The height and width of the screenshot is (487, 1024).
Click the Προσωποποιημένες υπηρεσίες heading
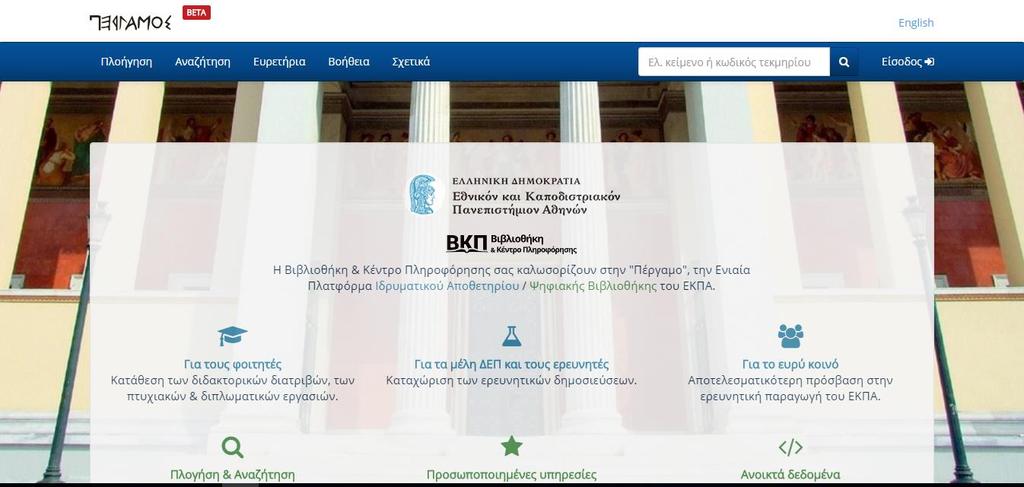[x=511, y=475]
